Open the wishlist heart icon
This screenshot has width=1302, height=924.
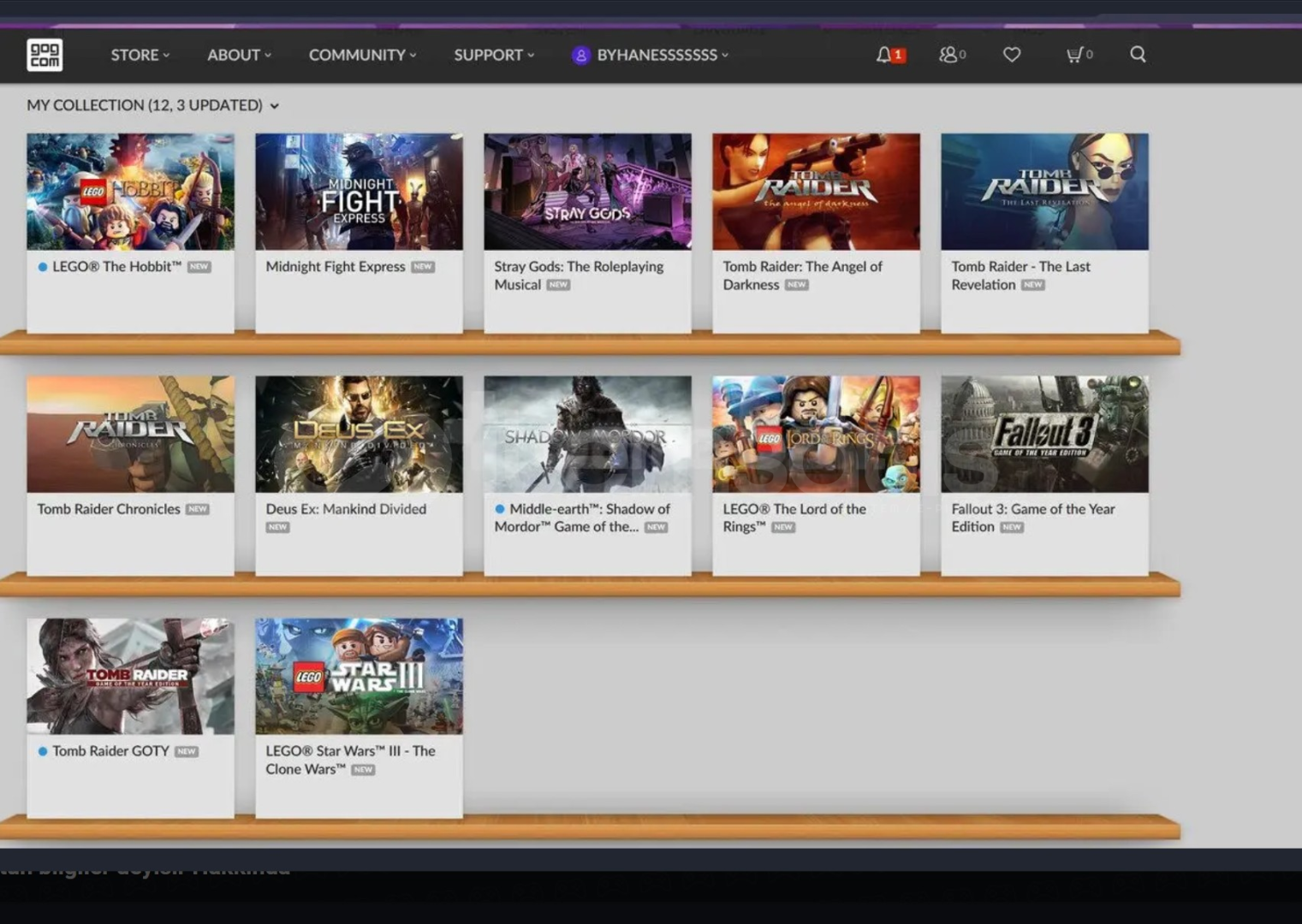coord(1012,55)
